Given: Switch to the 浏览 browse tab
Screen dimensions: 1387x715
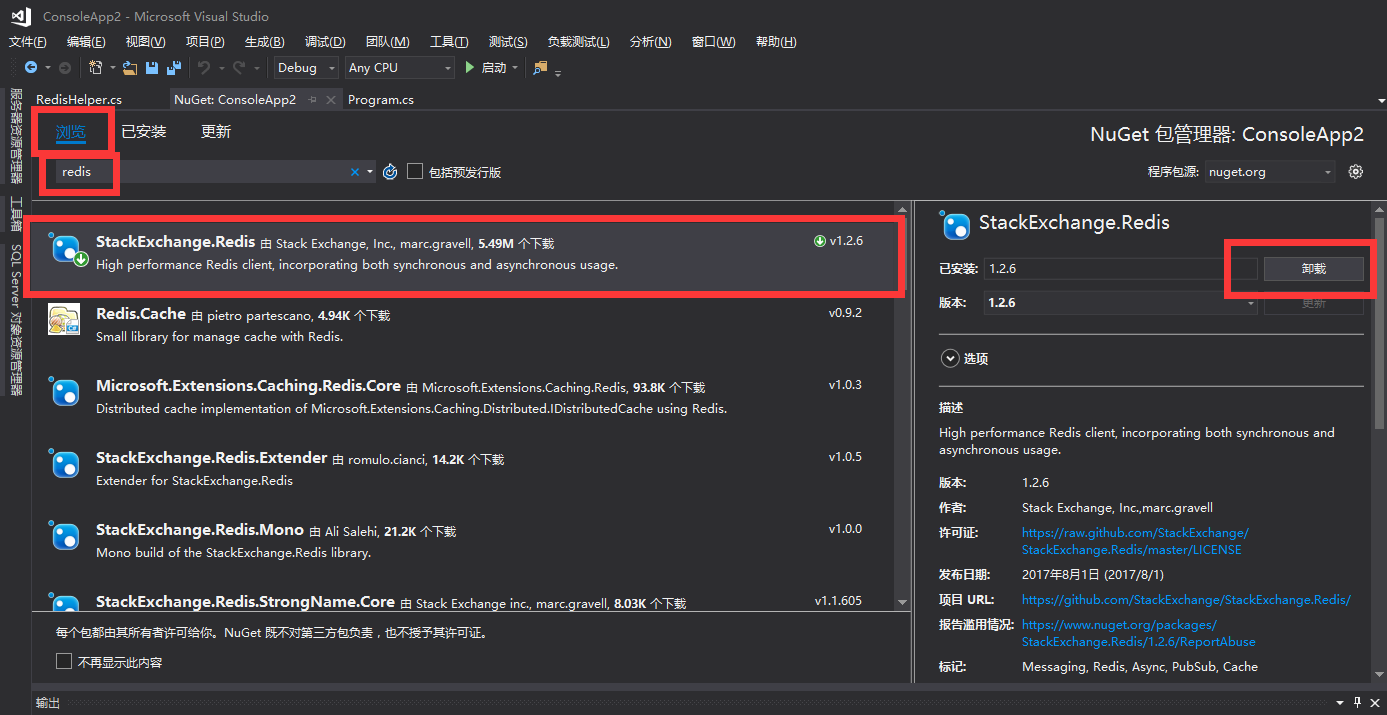Looking at the screenshot, I should coord(71,132).
